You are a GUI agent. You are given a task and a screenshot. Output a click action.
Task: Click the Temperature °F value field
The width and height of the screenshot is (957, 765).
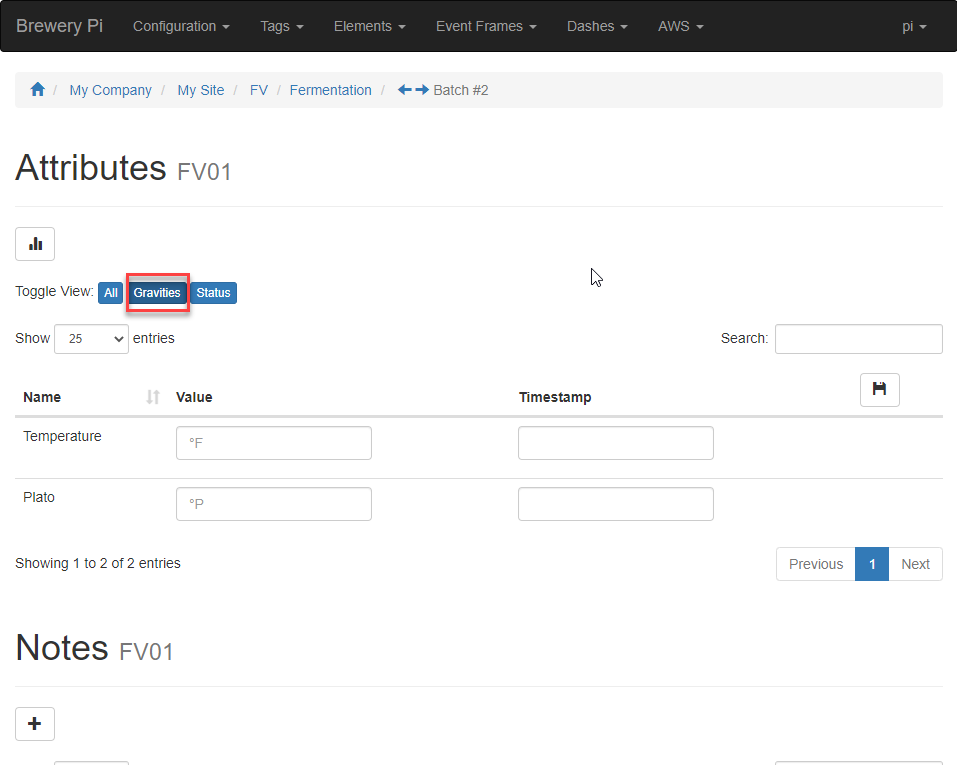tap(274, 443)
